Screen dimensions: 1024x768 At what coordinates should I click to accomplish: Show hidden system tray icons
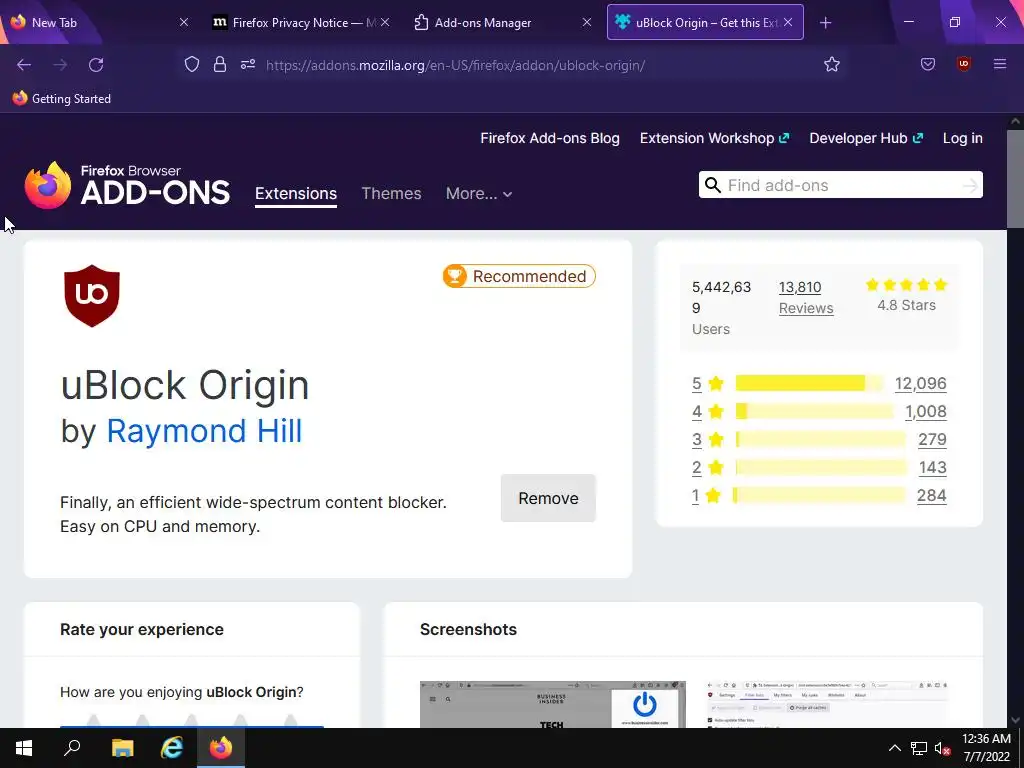pos(895,748)
